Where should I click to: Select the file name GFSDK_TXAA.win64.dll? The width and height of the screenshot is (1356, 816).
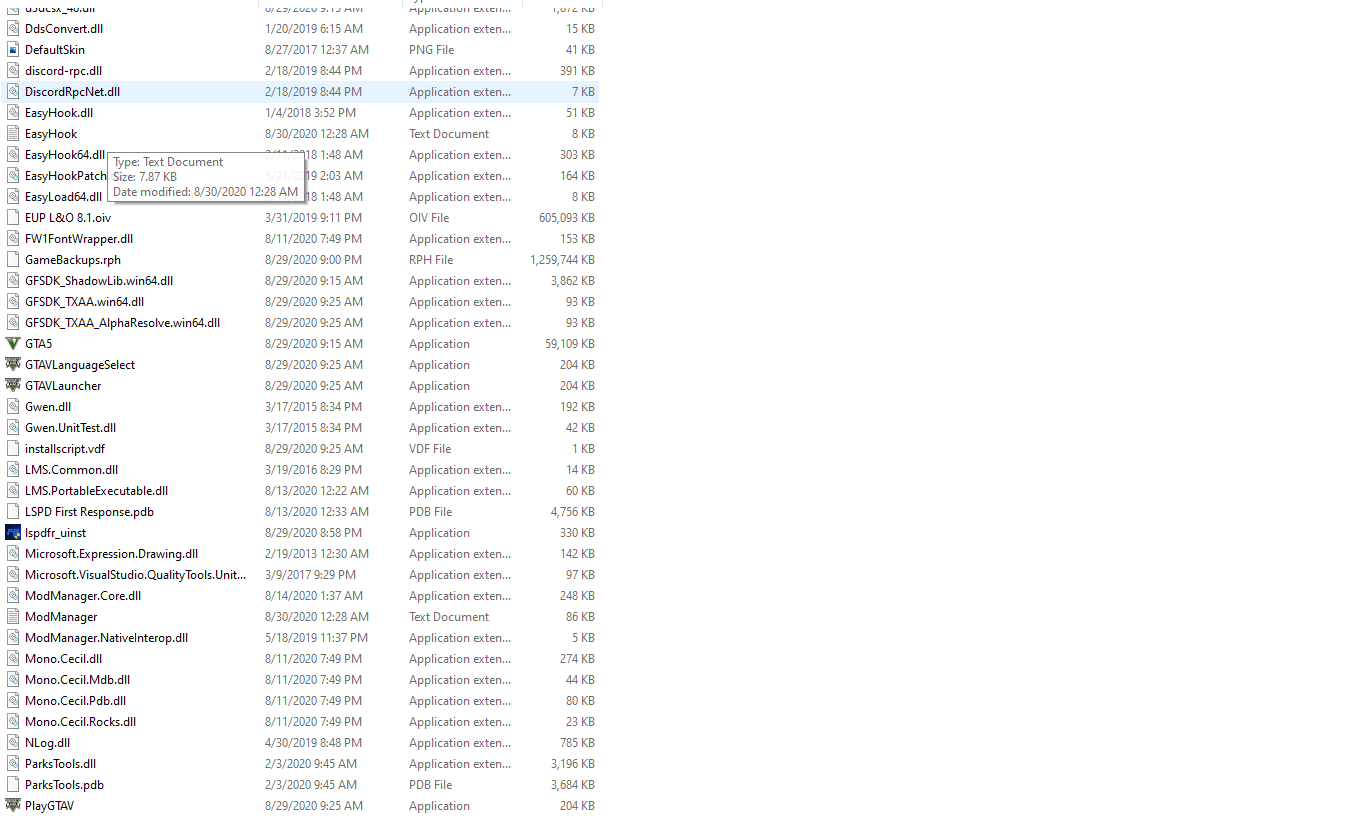click(x=84, y=302)
